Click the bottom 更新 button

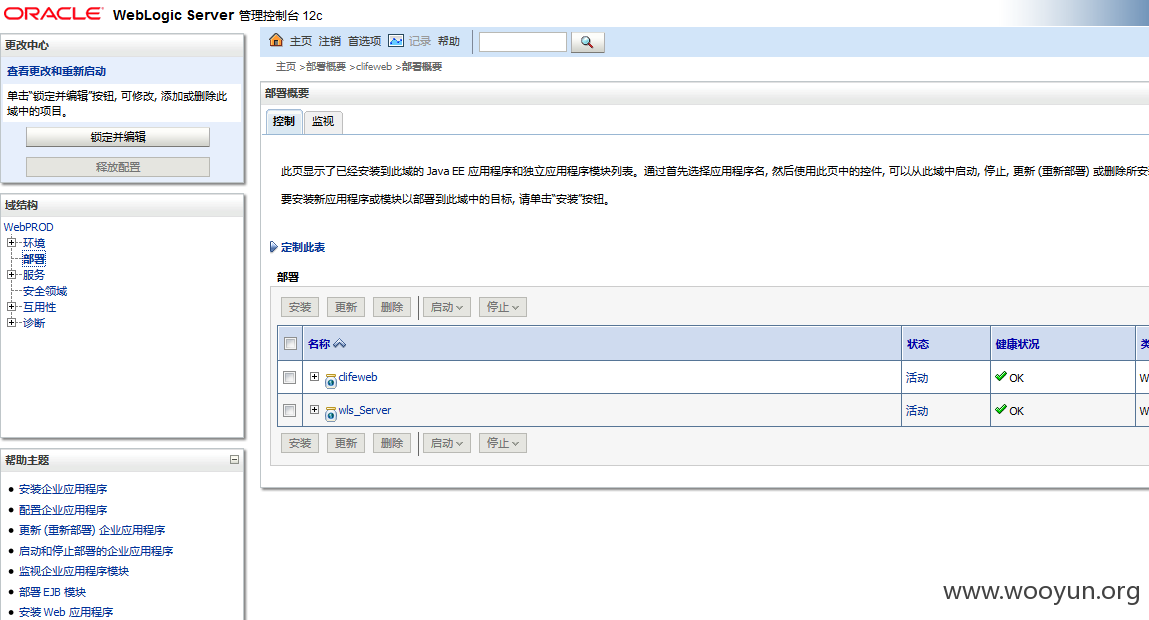click(x=346, y=443)
